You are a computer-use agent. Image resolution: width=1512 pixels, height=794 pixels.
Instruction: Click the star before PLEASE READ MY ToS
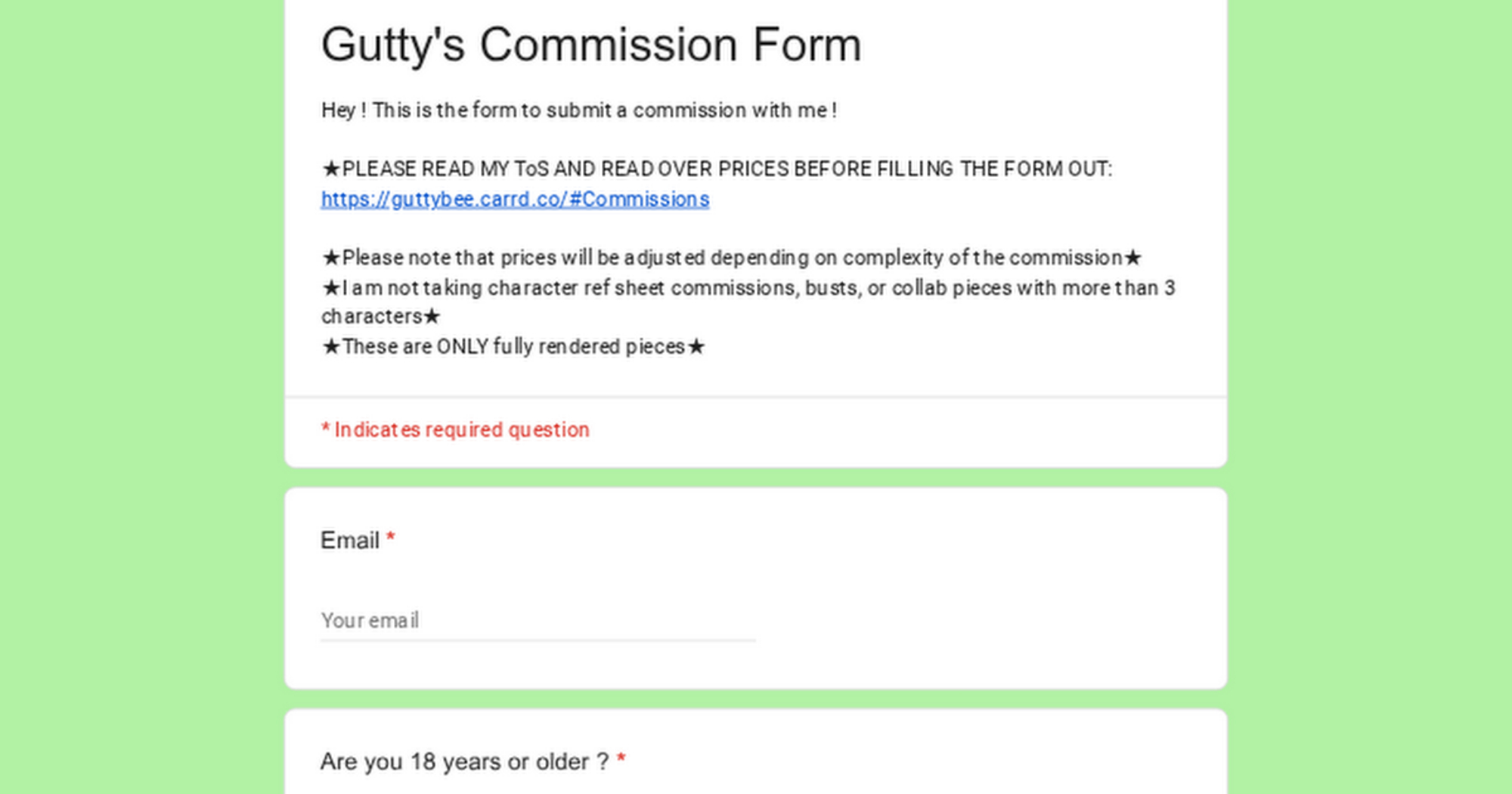[331, 169]
